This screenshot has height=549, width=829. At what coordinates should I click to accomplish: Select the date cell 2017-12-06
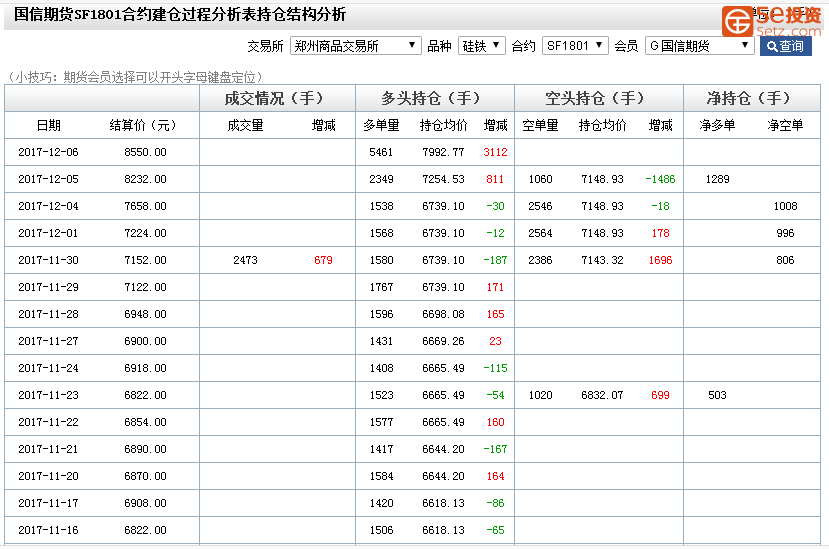(x=48, y=152)
